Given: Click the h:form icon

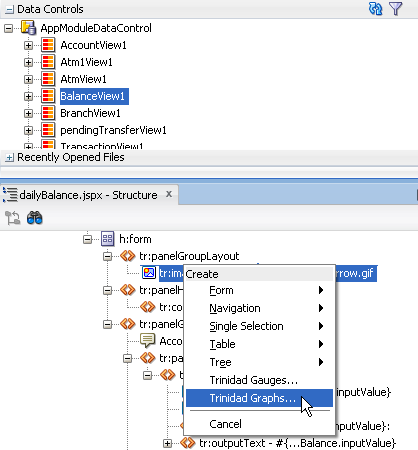Looking at the screenshot, I should 108,239.
